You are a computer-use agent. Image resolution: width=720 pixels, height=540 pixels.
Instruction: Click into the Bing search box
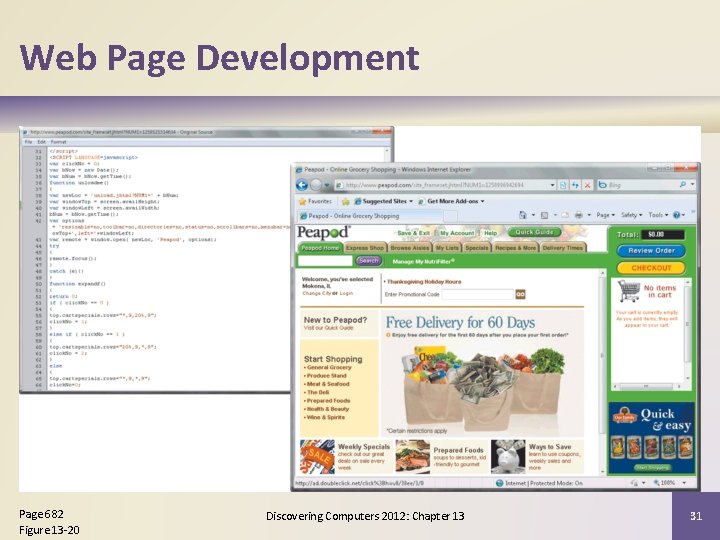(638, 185)
